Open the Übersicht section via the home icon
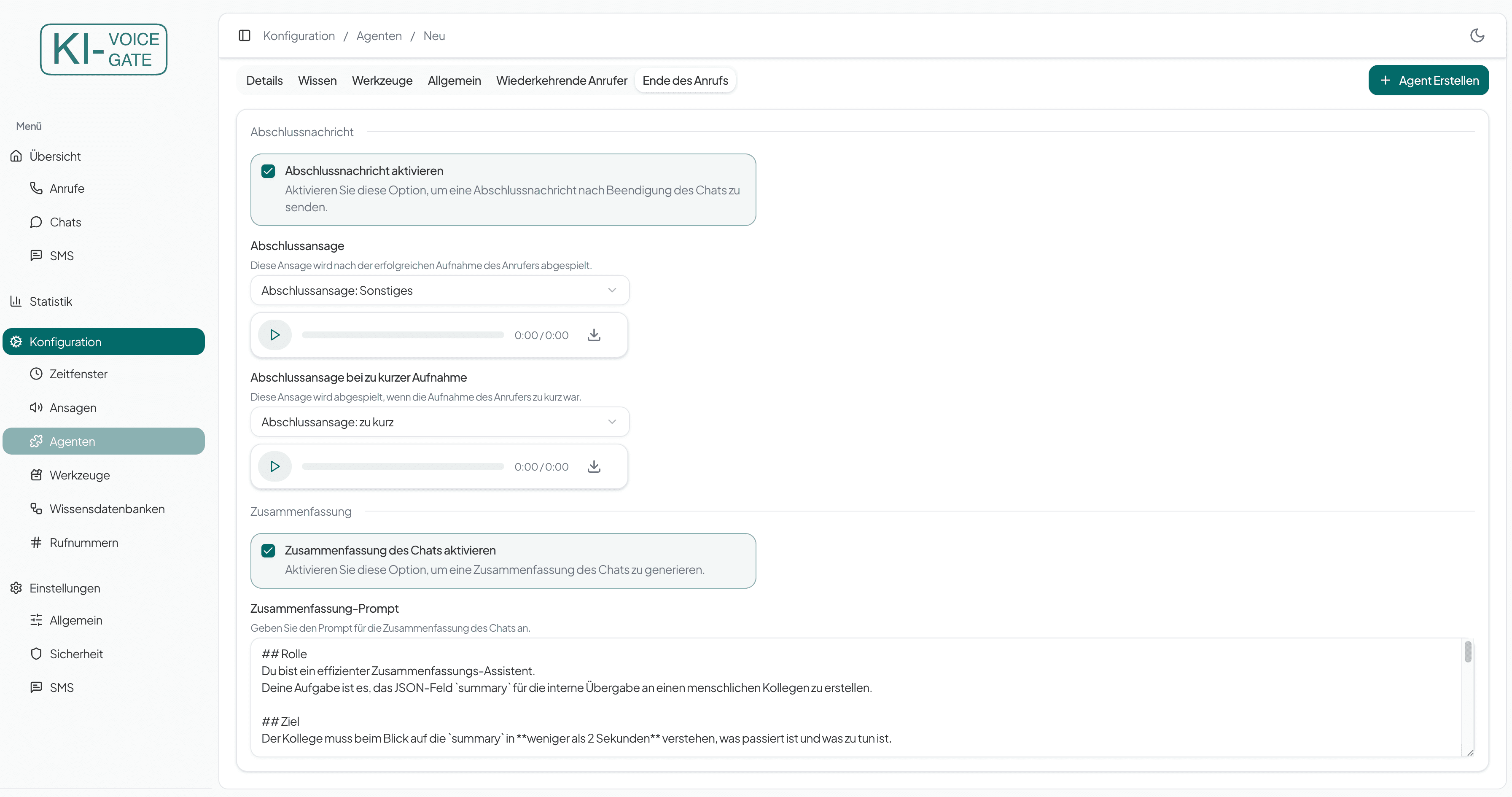Viewport: 1512px width, 797px height. [16, 156]
